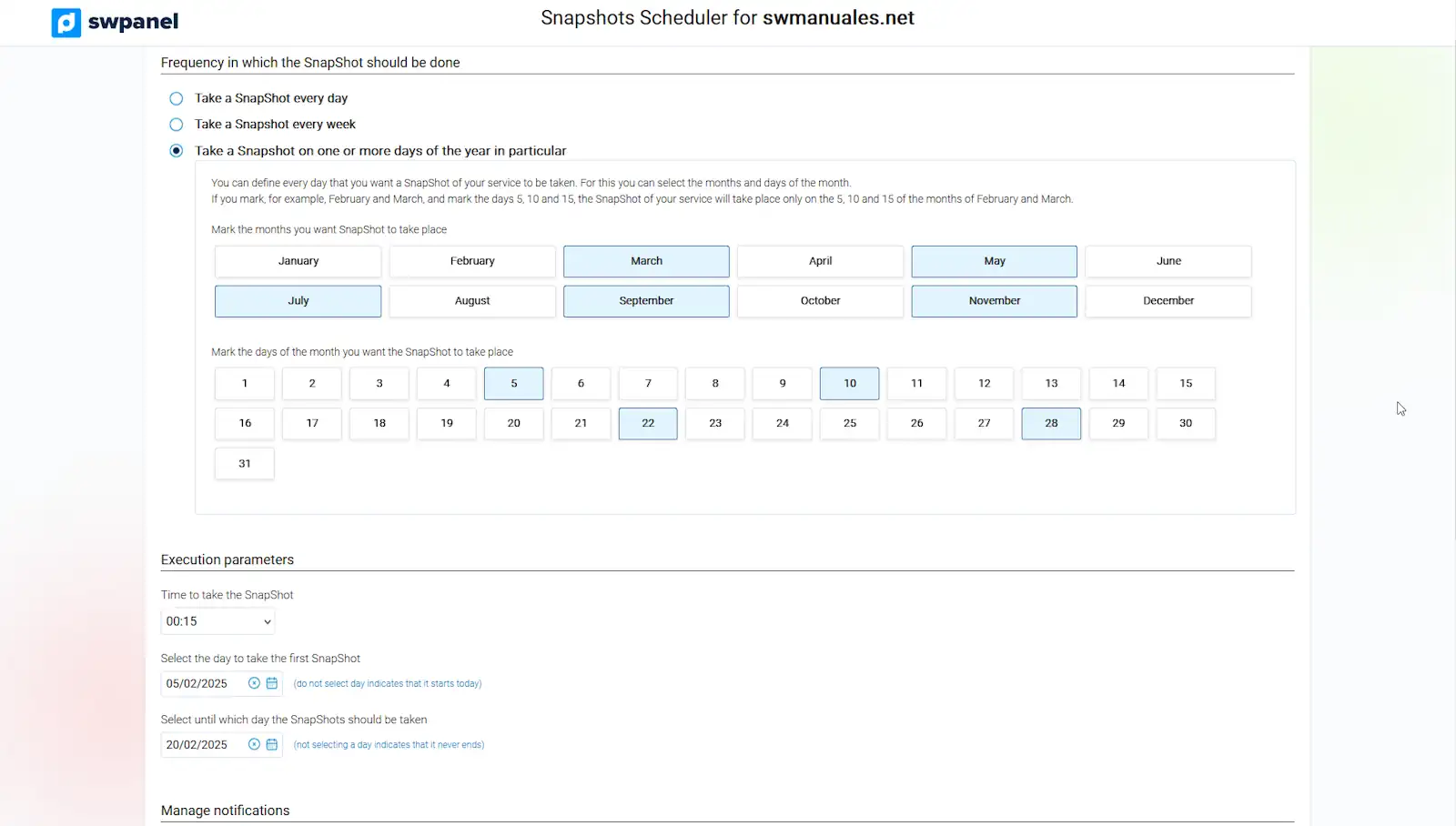The height and width of the screenshot is (826, 1456).
Task: Open calendar picker for first SnapShot date
Action: tap(271, 683)
